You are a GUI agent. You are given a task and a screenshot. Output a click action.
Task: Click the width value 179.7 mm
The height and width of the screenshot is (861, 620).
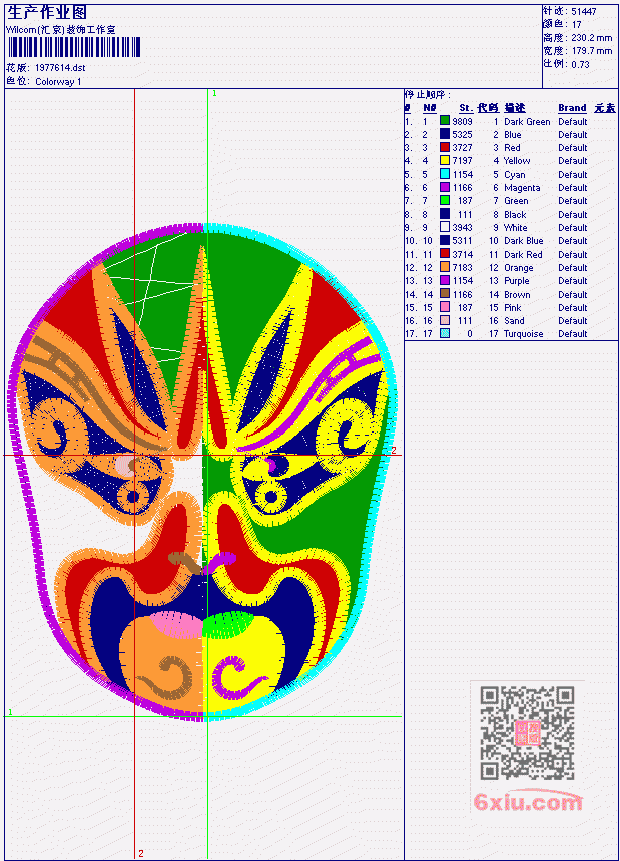(591, 51)
